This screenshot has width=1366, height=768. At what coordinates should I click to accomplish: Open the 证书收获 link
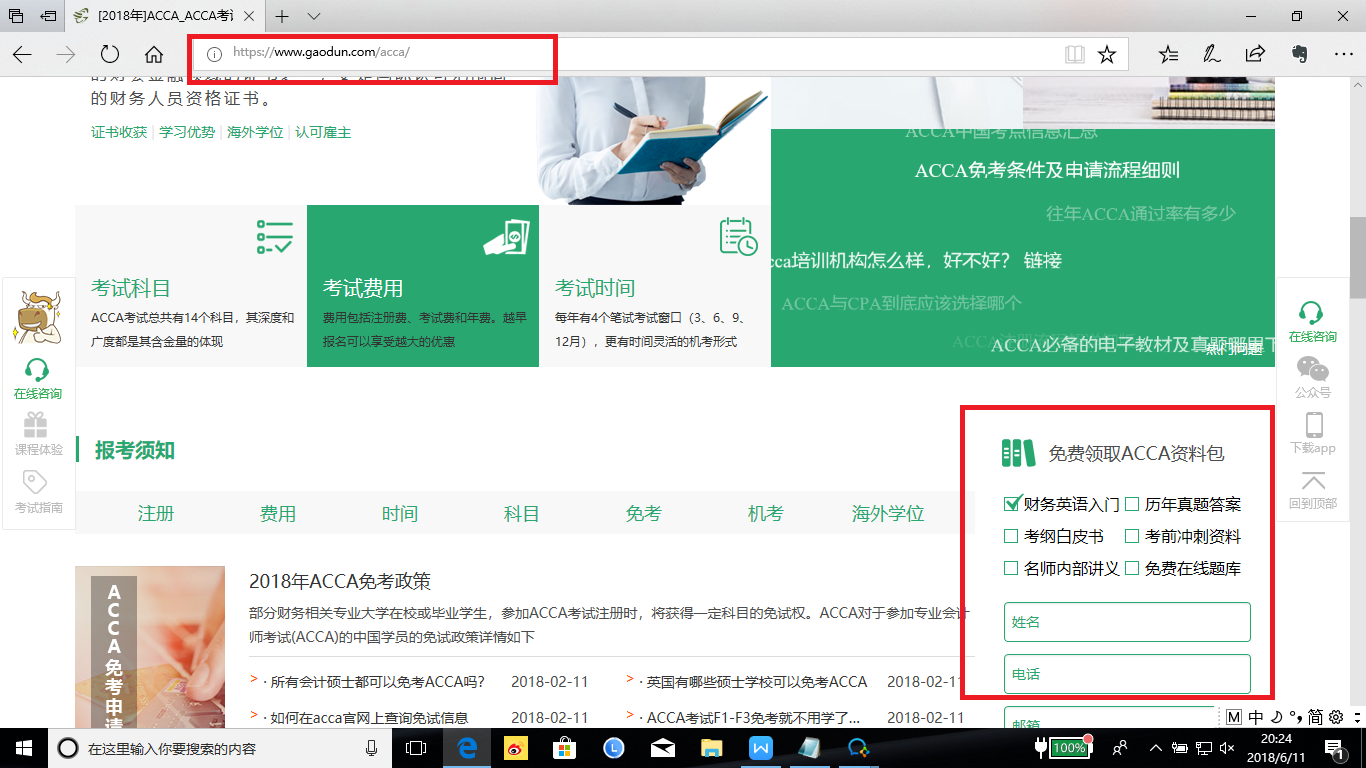click(119, 132)
